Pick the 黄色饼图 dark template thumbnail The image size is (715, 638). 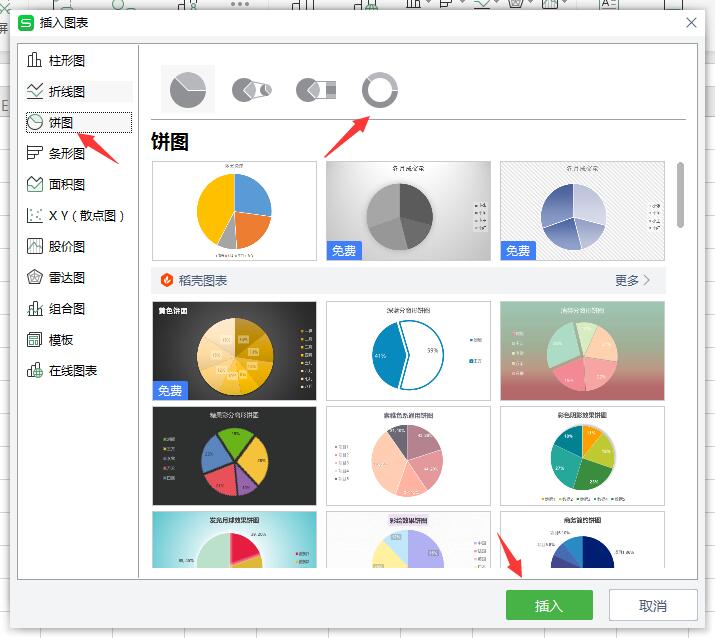click(234, 351)
